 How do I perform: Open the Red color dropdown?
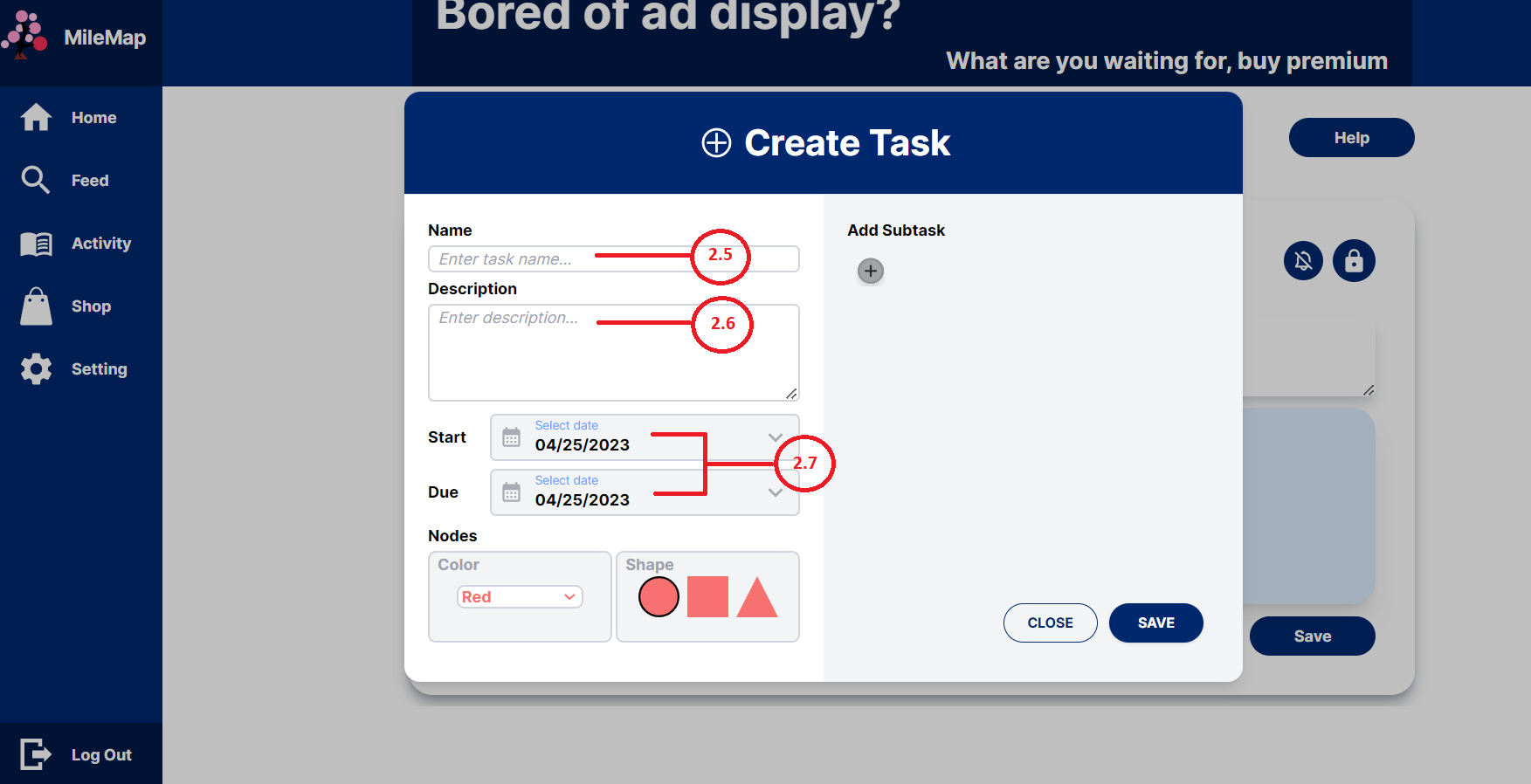pos(520,597)
